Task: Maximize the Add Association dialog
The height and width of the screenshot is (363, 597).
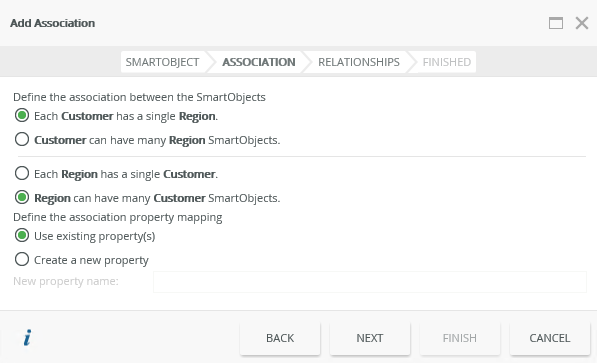Action: [x=556, y=23]
